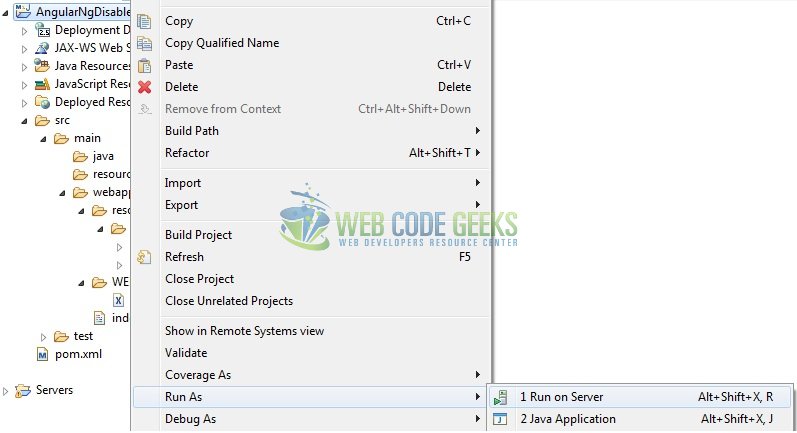Screen dimensions: 797x433
Task: Expand the Servers tree node
Action: (x=6, y=391)
